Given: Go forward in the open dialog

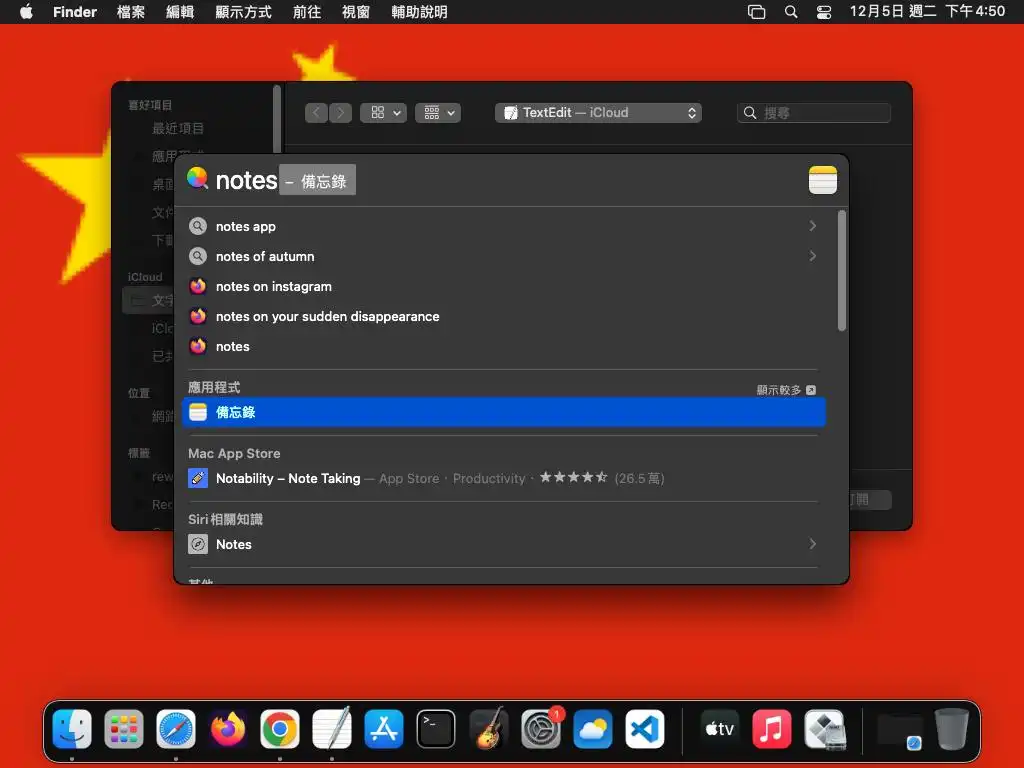Looking at the screenshot, I should (x=340, y=113).
